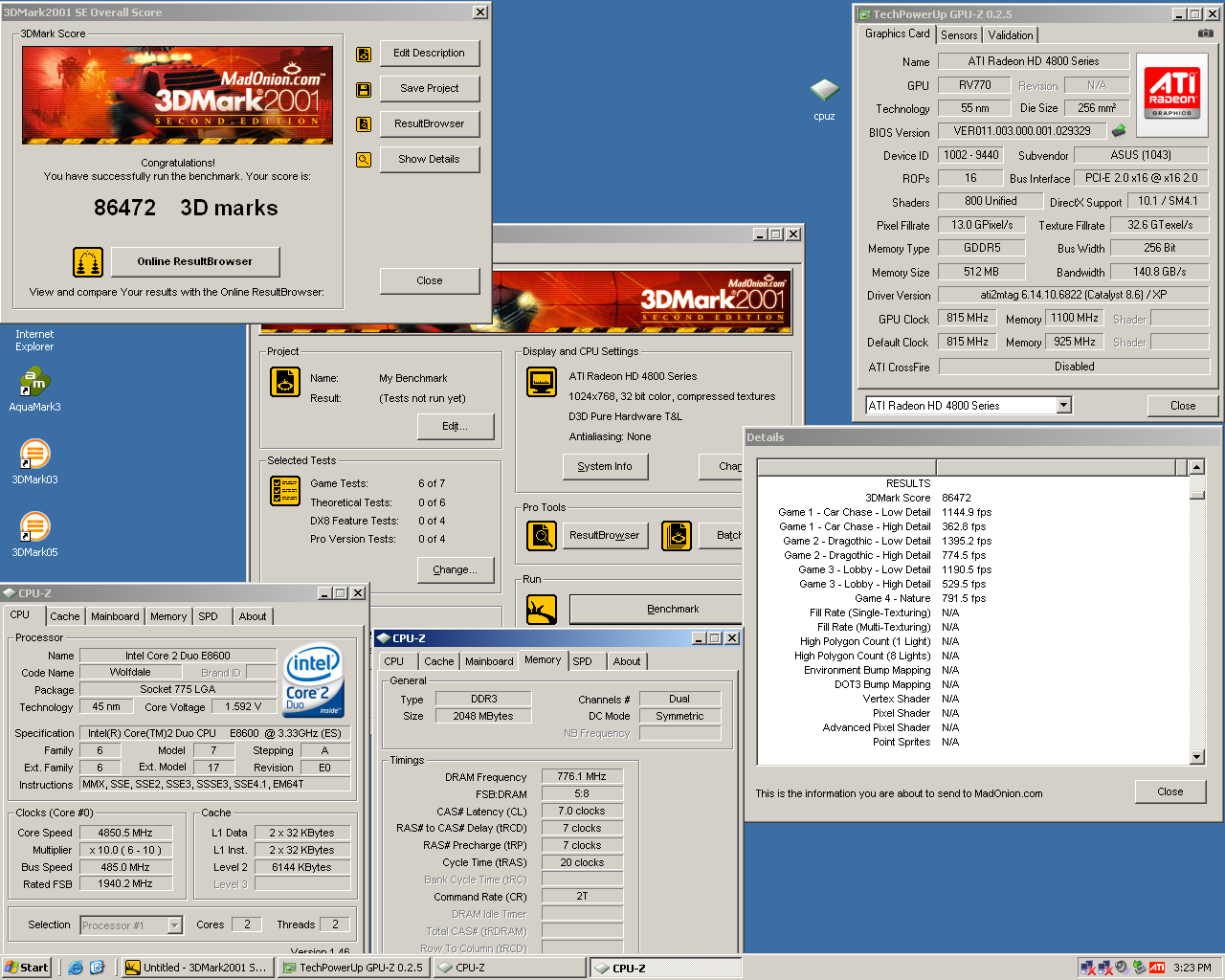Click the scroll up arrow in Details list
The image size is (1225, 980).
coord(1196,467)
